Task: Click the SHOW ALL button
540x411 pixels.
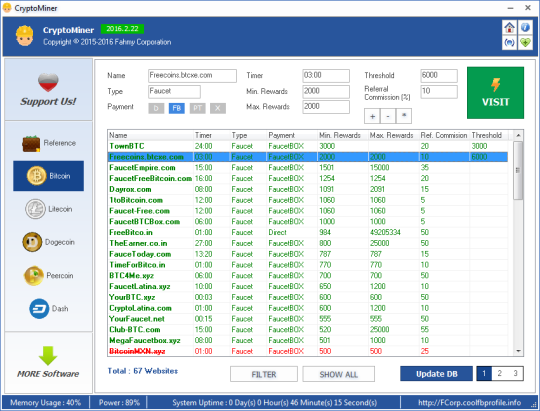Action: [x=339, y=374]
